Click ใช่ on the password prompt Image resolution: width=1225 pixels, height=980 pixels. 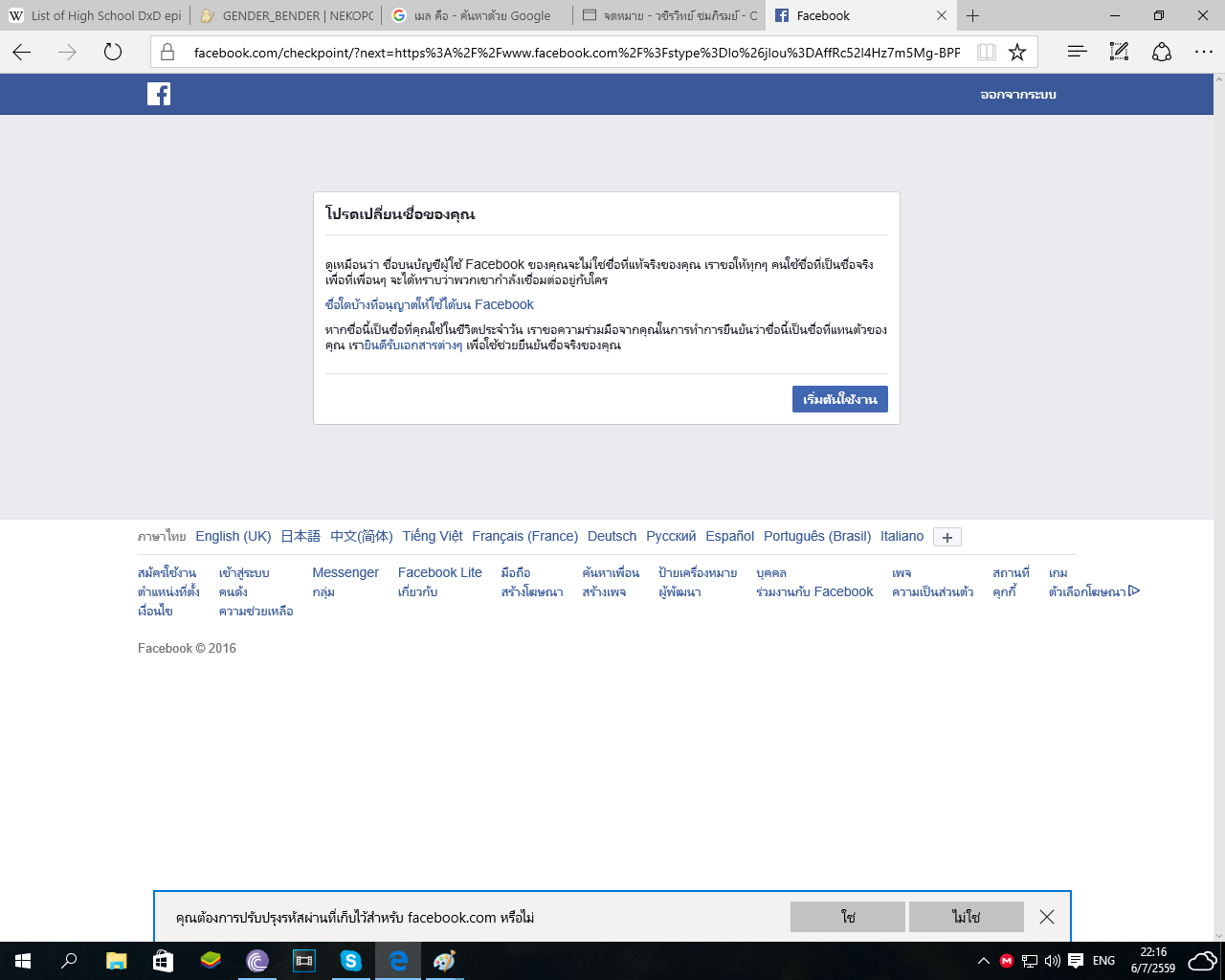(848, 917)
